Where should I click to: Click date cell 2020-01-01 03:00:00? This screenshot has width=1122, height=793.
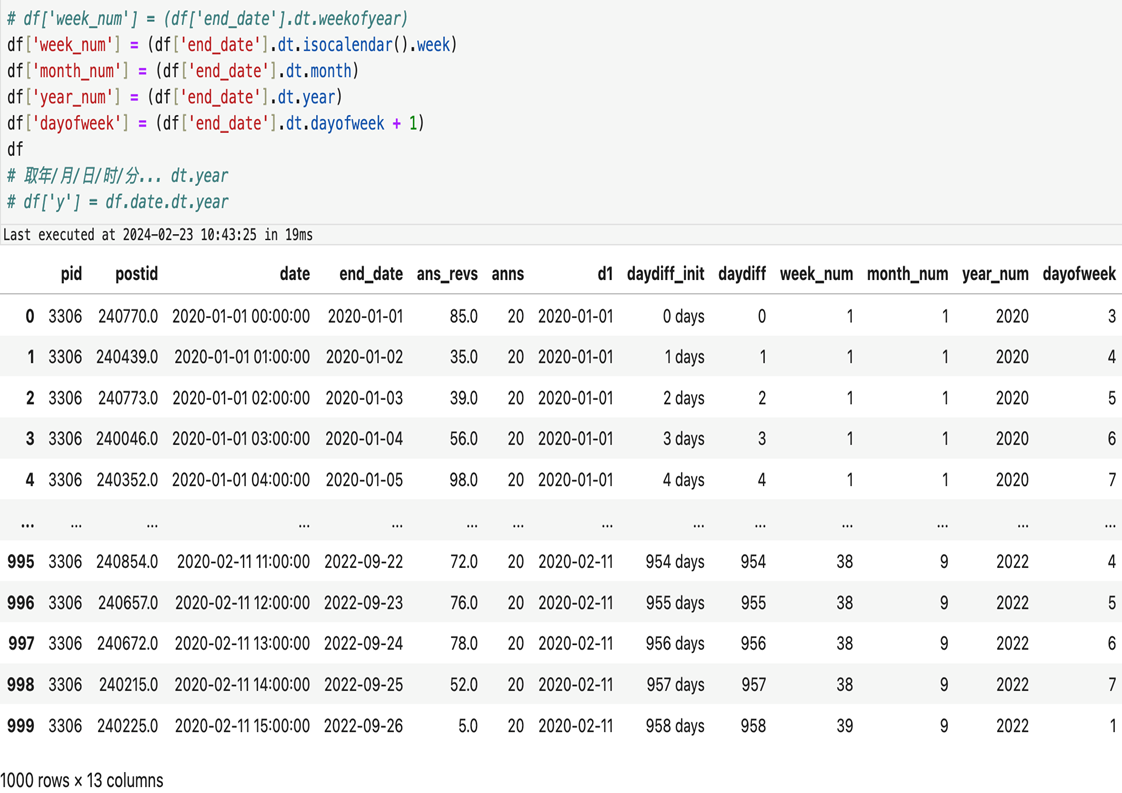pos(241,439)
